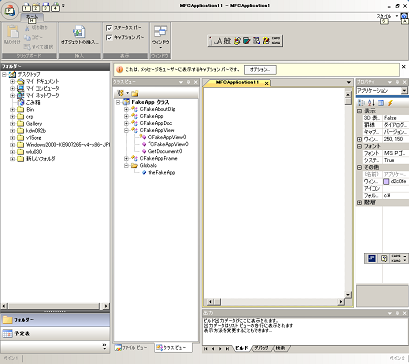Select the 新しいフォルダ folder
This screenshot has height=364, width=409.
coord(37,159)
